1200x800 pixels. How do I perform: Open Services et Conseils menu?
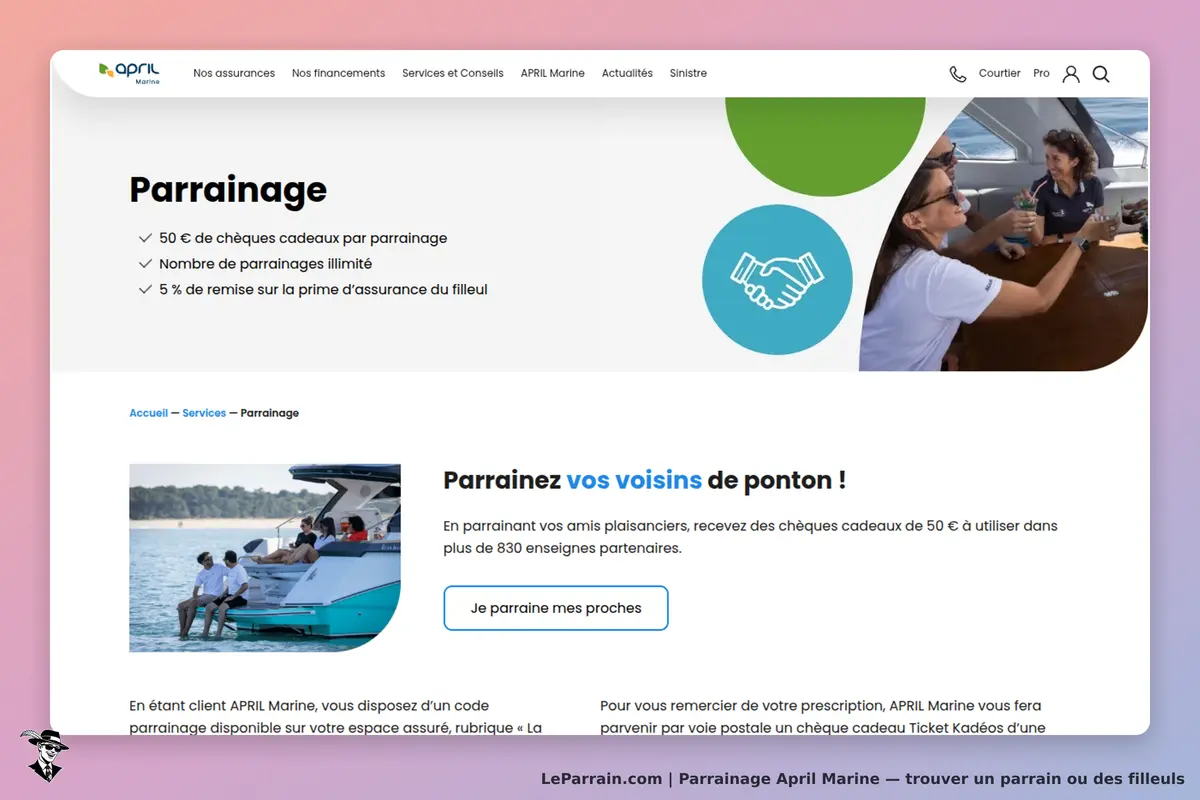point(453,73)
